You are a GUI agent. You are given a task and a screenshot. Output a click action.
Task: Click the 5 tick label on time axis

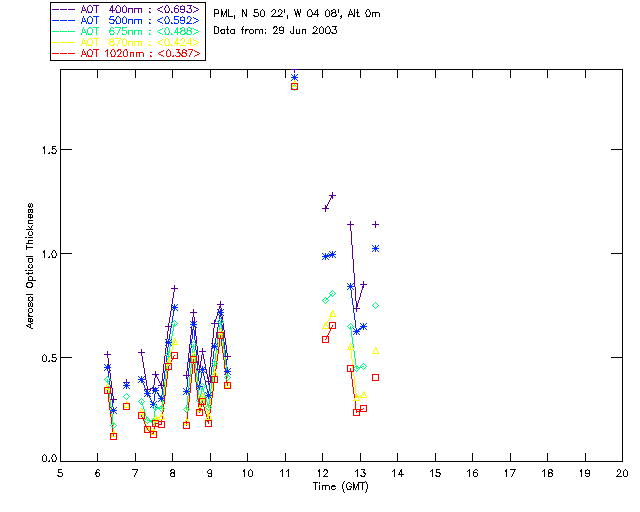pyautogui.click(x=61, y=474)
